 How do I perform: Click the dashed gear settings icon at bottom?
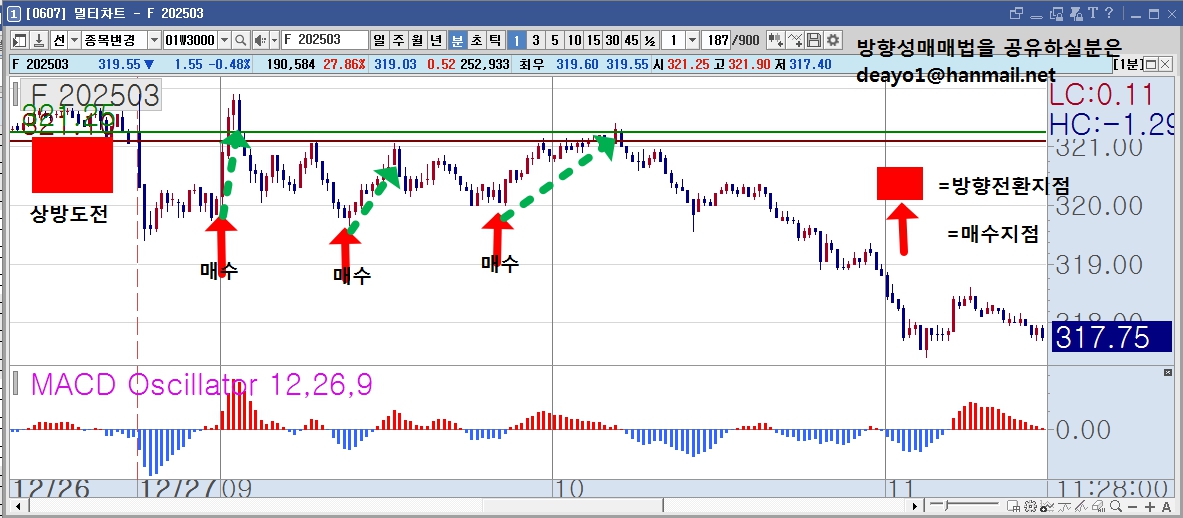pyautogui.click(x=1030, y=506)
